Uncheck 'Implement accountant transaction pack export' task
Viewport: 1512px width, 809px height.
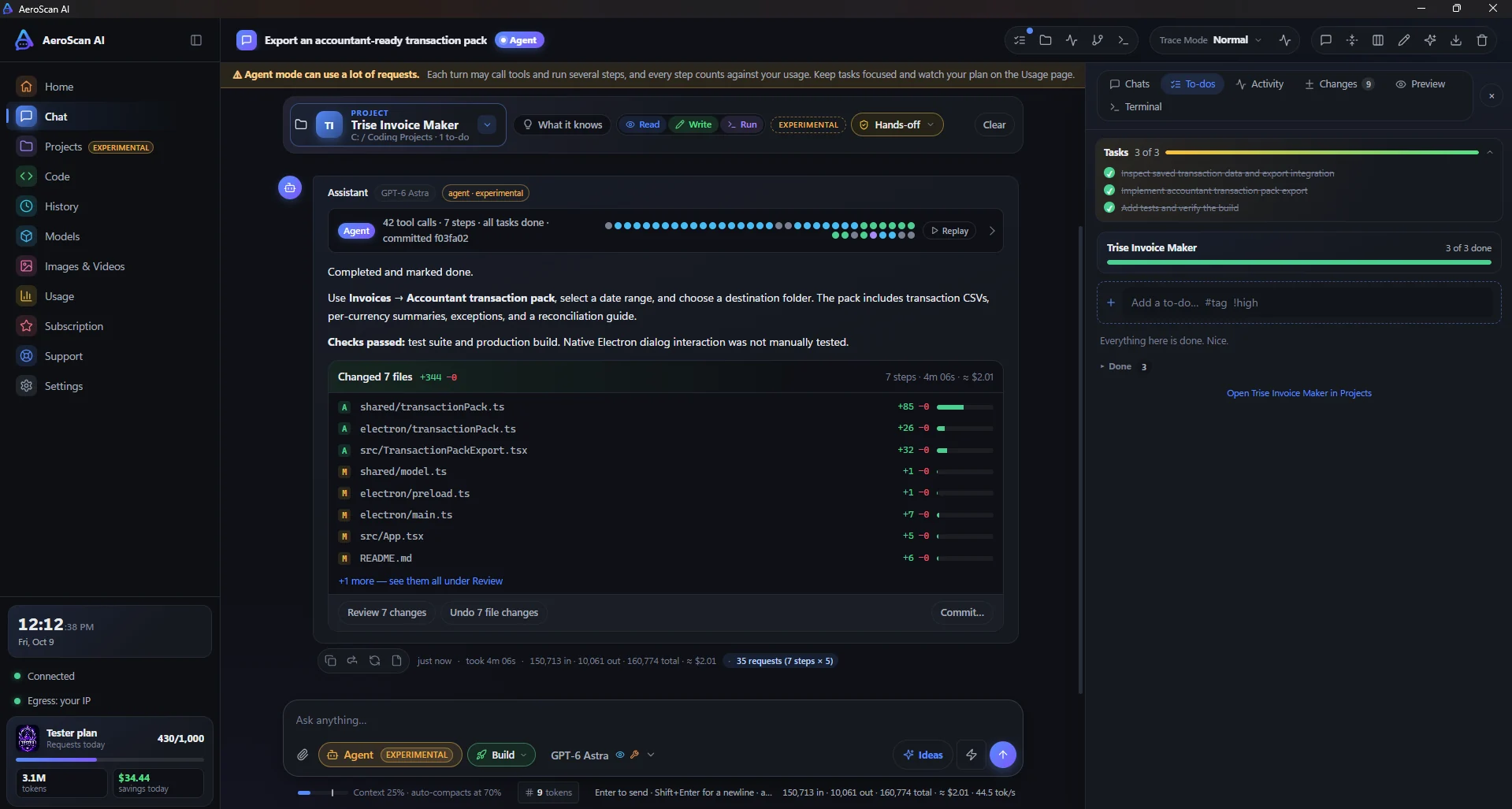click(1109, 191)
